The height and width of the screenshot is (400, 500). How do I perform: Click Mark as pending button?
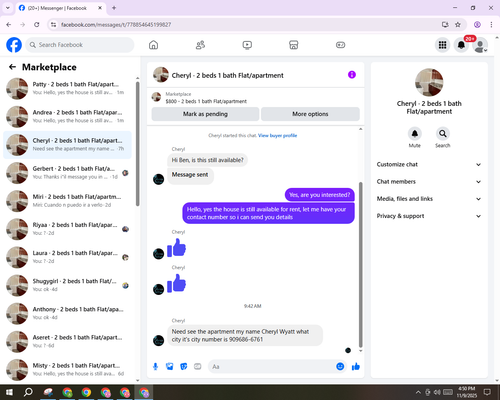tap(205, 114)
